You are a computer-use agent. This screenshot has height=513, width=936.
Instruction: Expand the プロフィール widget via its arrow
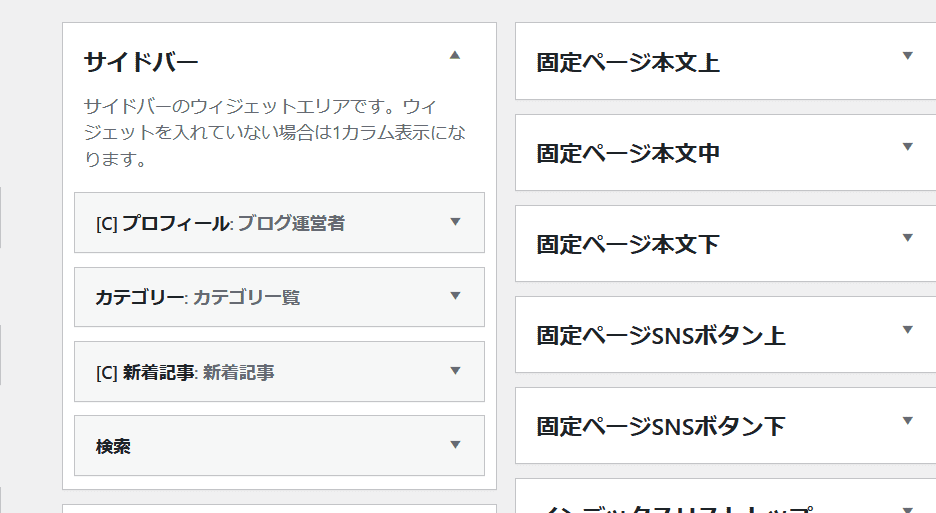point(455,222)
